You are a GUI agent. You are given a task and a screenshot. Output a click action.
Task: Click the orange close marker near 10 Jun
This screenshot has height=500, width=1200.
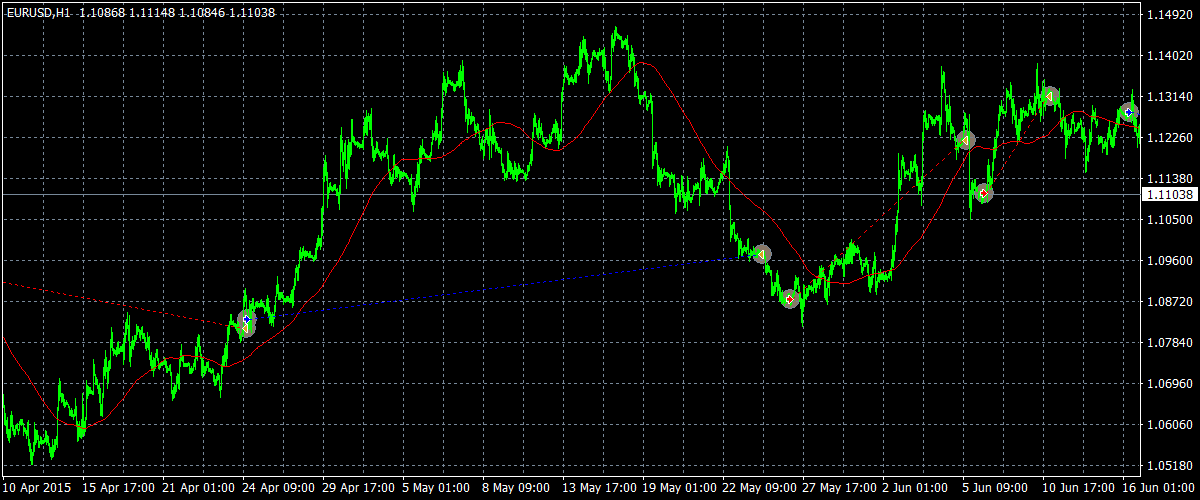click(1050, 96)
